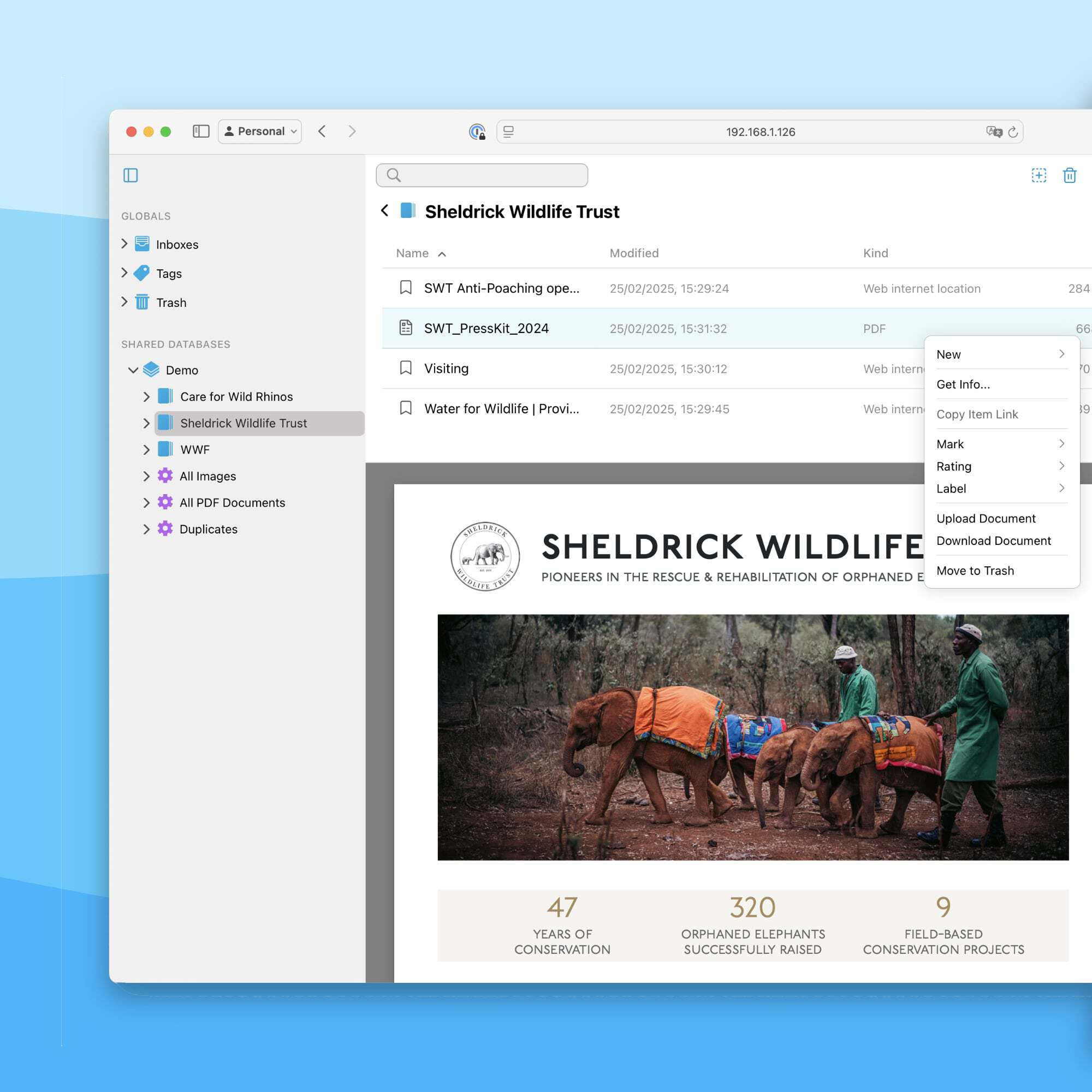Open the Rating submenu
Screen dimensions: 1092x1092
click(x=1001, y=466)
